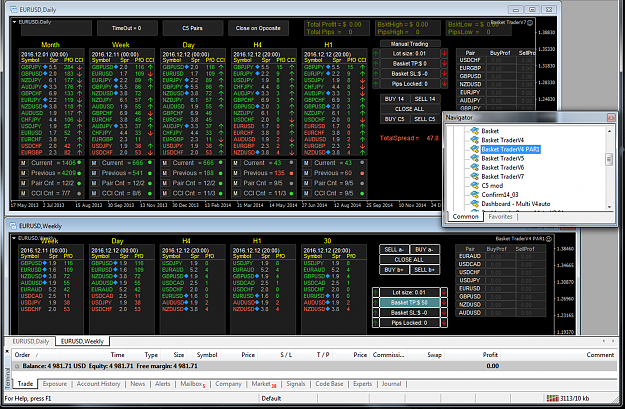Image resolution: width=625 pixels, height=409 pixels.
Task: Click the EURUSD,Daily chart window icon
Action: 13,9
